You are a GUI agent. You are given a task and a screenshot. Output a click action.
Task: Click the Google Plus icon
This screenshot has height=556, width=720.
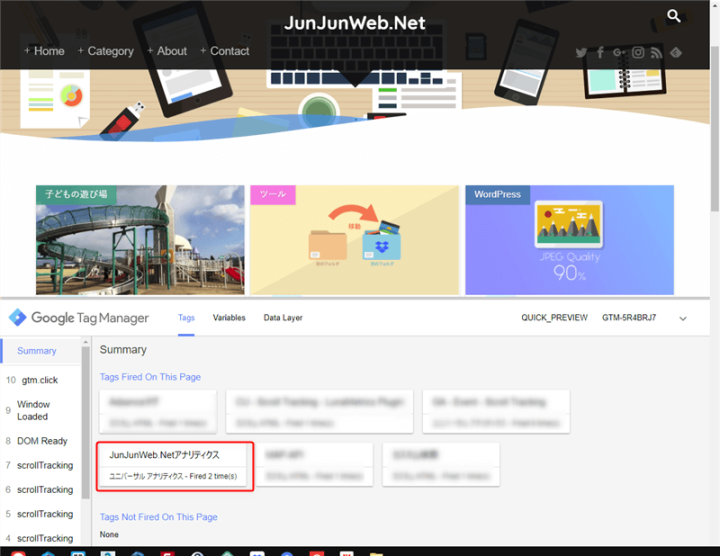pos(619,52)
